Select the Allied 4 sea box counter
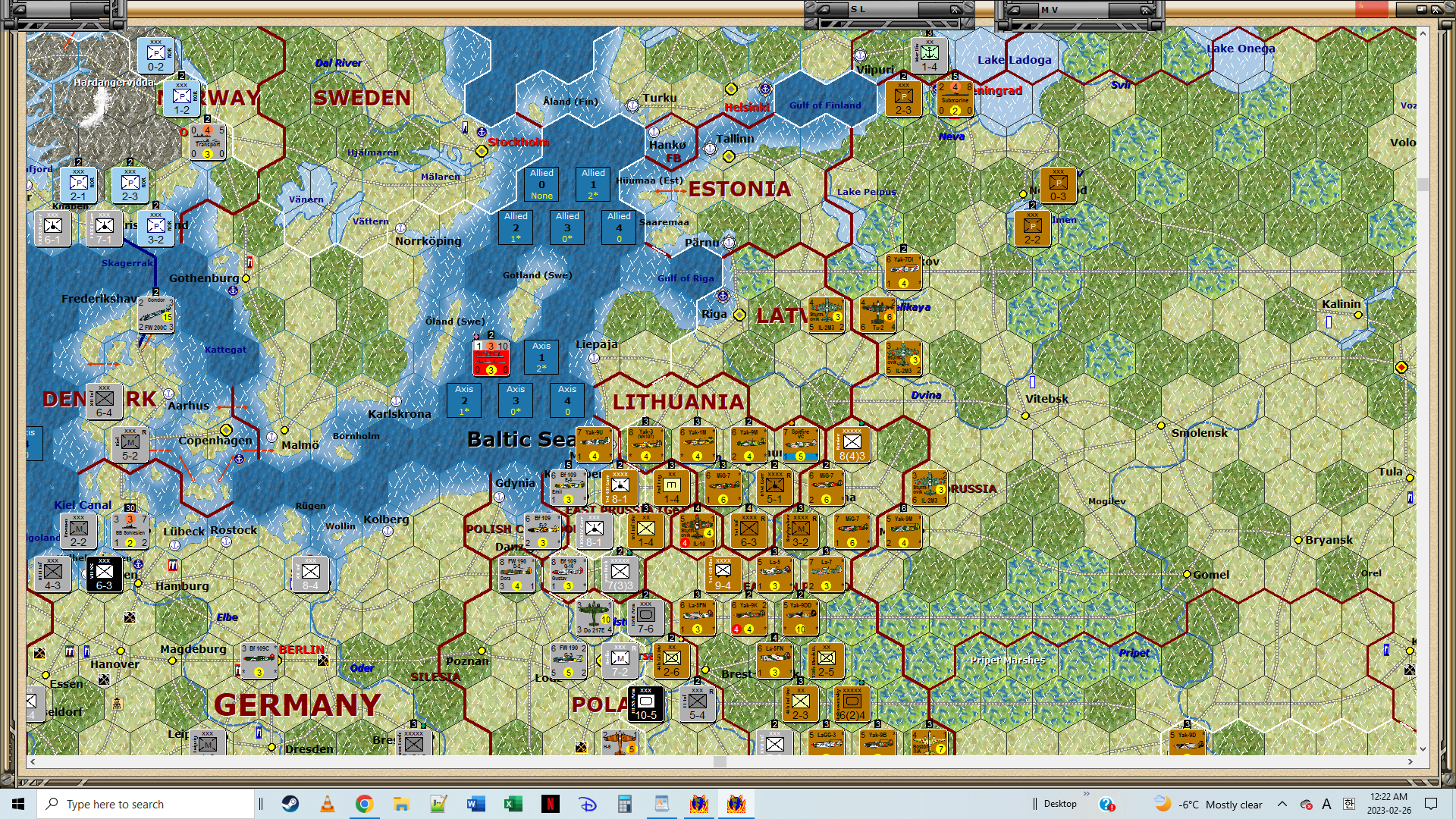This screenshot has width=1456, height=819. point(619,227)
